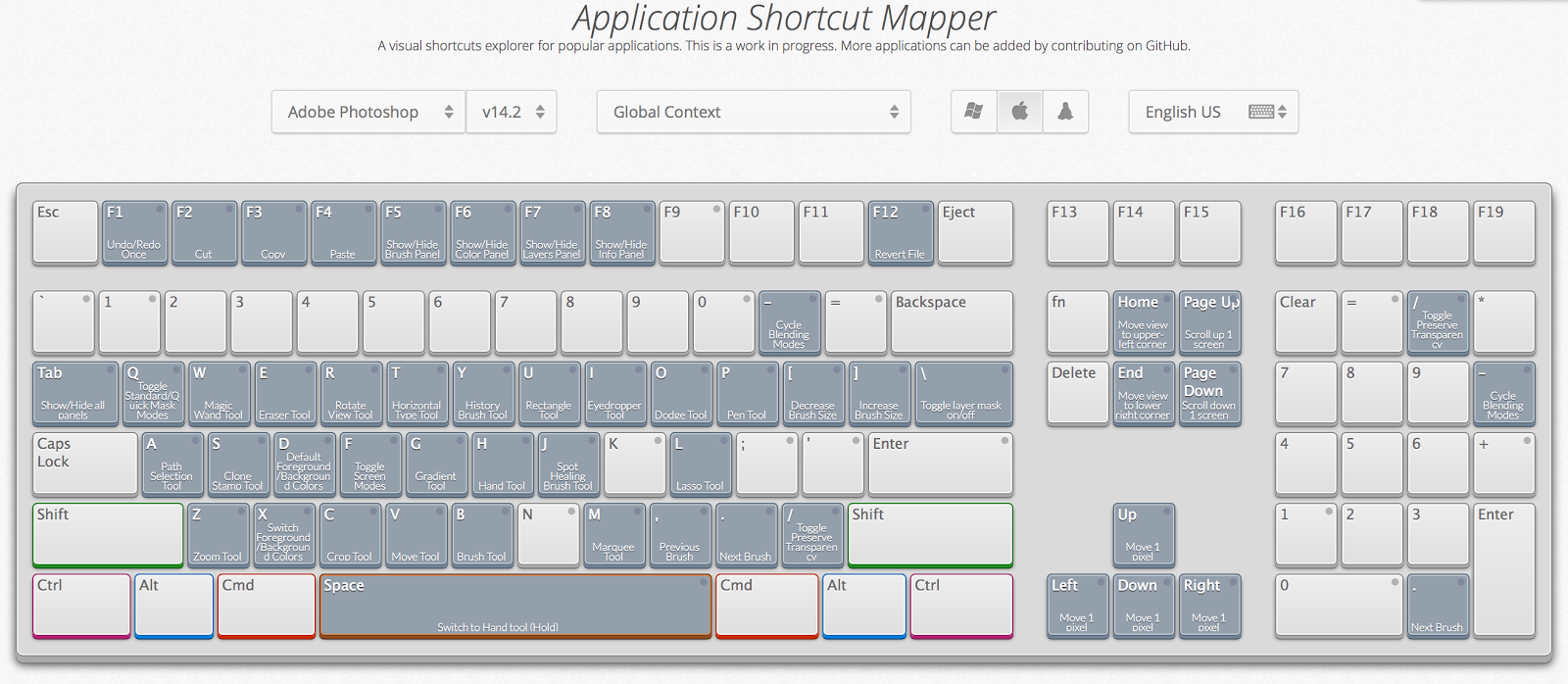Viewport: 1568px width, 684px height.
Task: Click the H Hand Tool key
Action: point(503,464)
